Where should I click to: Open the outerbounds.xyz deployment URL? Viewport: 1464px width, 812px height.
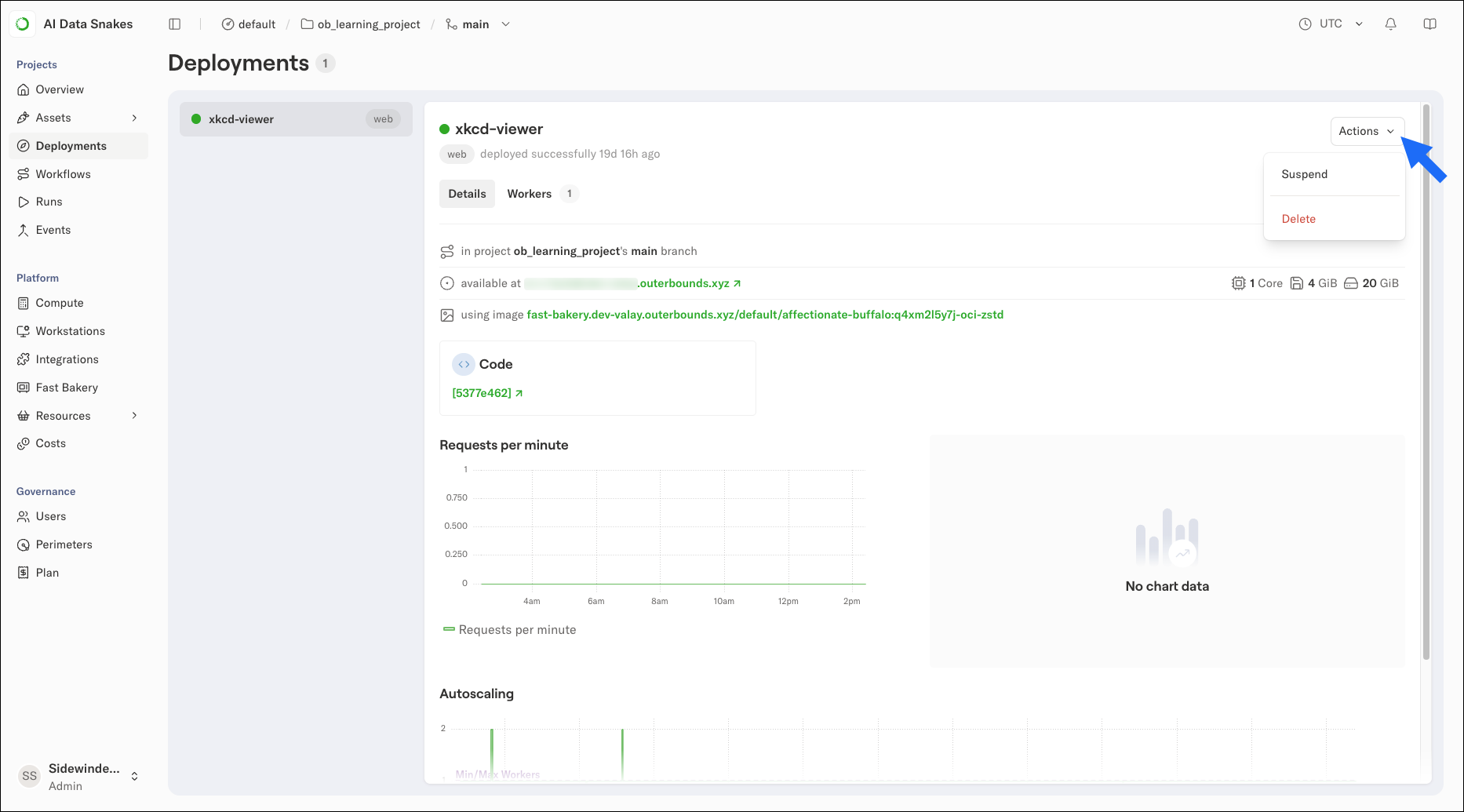632,283
